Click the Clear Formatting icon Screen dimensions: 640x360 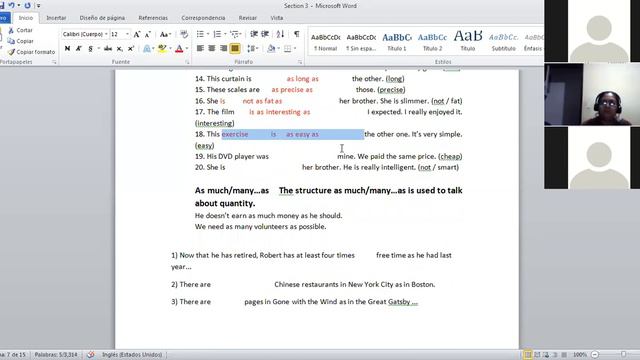click(x=184, y=34)
